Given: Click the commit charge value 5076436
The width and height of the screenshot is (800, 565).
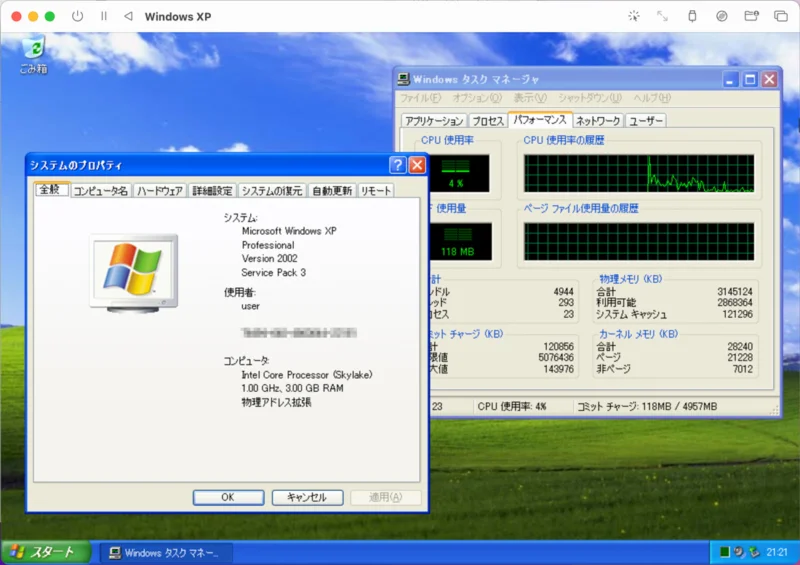Looking at the screenshot, I should coord(556,357).
